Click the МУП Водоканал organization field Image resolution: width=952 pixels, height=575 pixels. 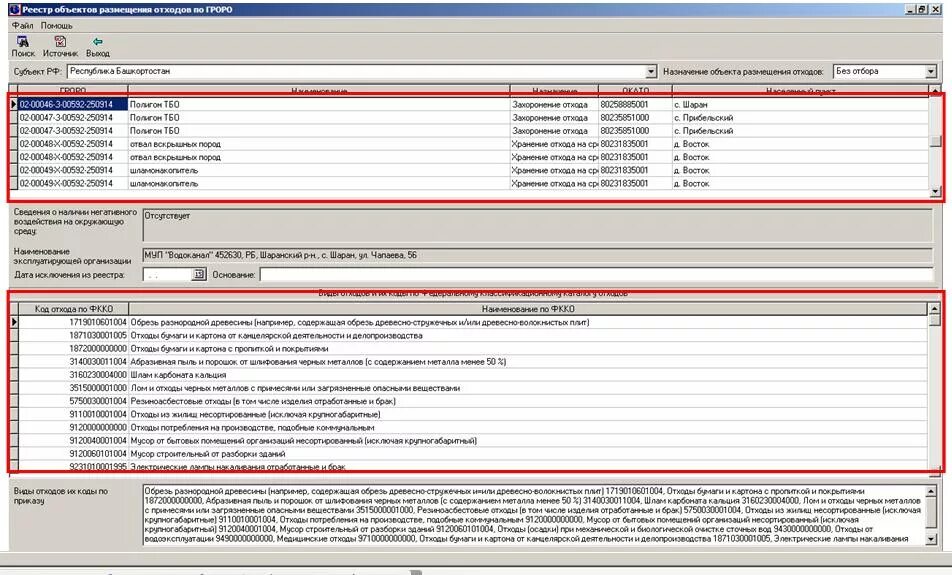537,255
